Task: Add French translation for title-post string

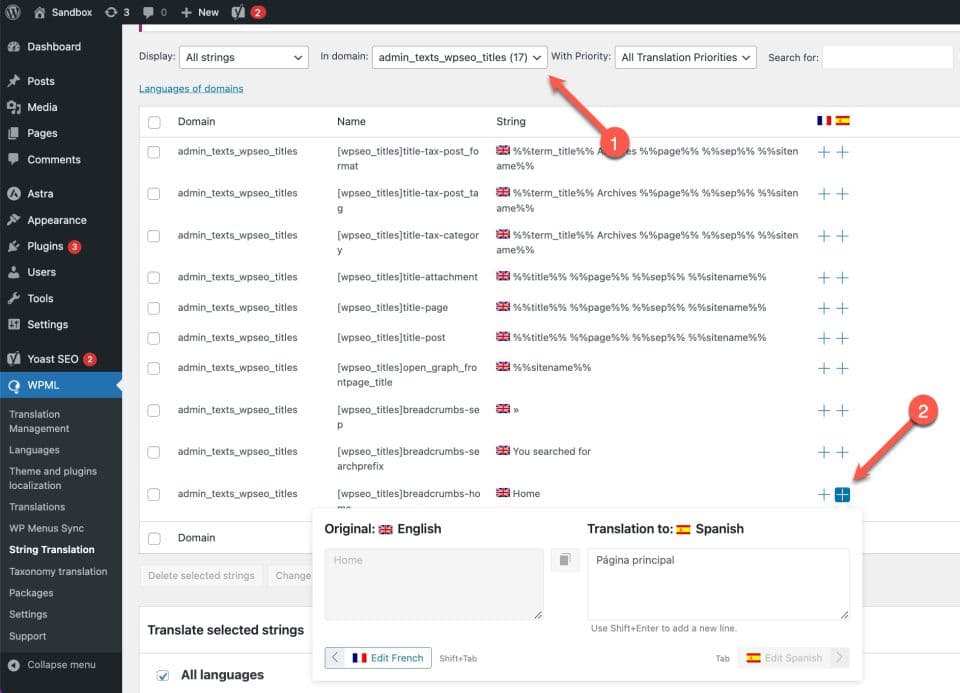Action: 823,338
